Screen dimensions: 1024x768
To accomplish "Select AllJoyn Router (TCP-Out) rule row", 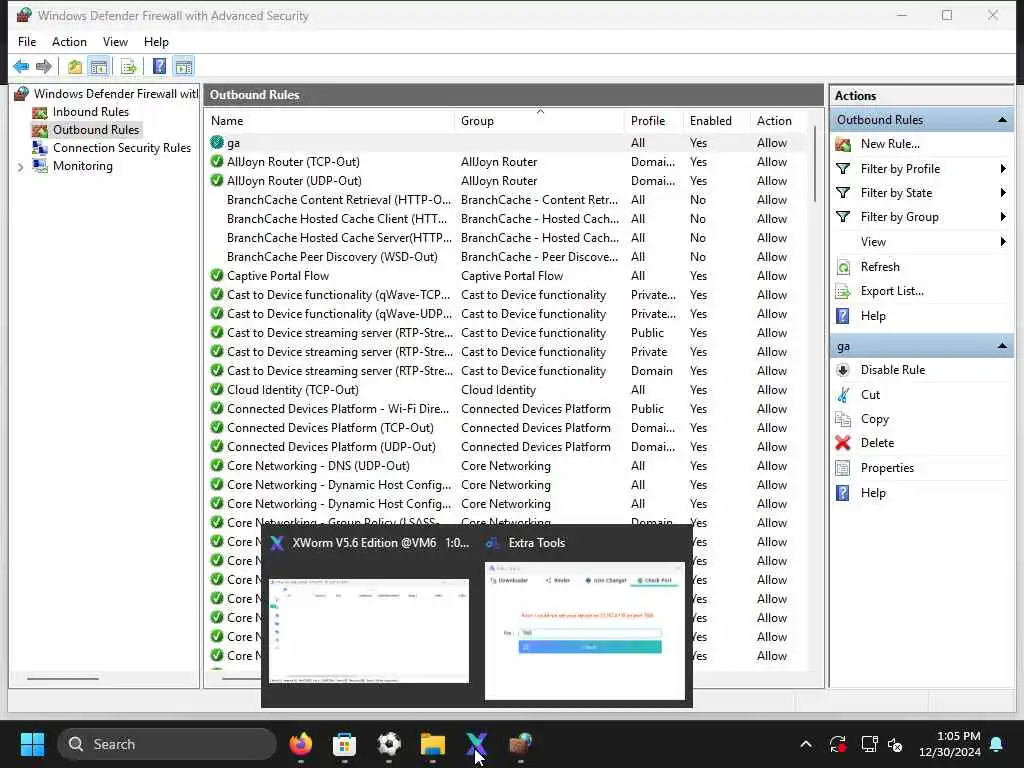I will (507, 162).
